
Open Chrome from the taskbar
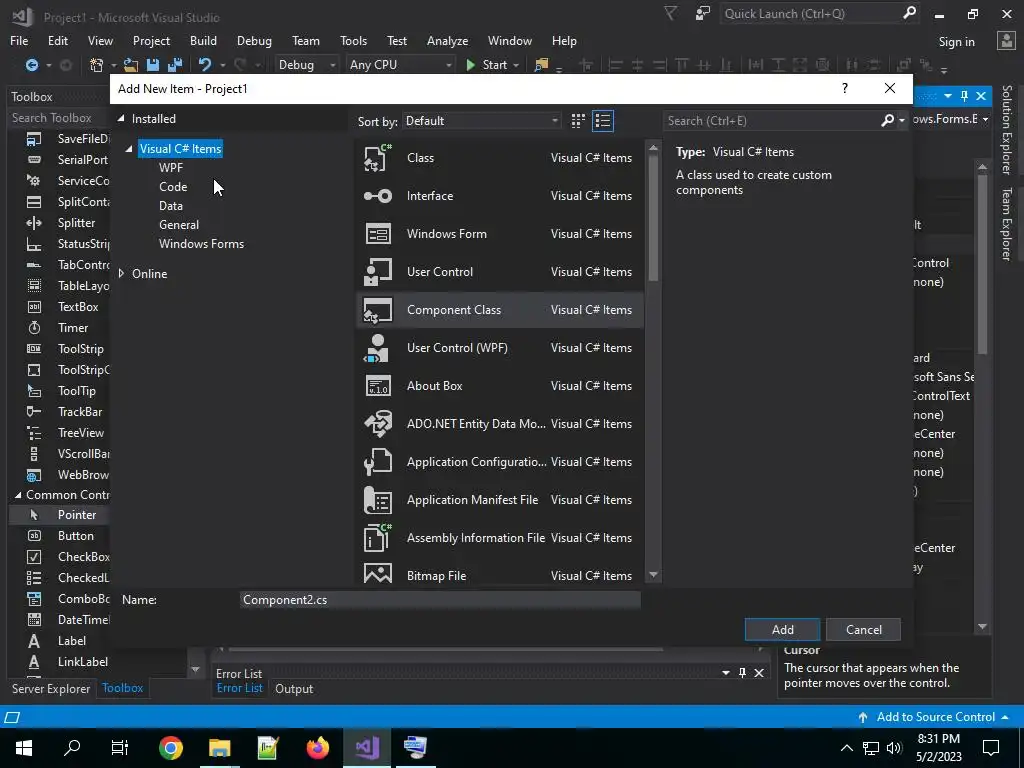pos(170,748)
